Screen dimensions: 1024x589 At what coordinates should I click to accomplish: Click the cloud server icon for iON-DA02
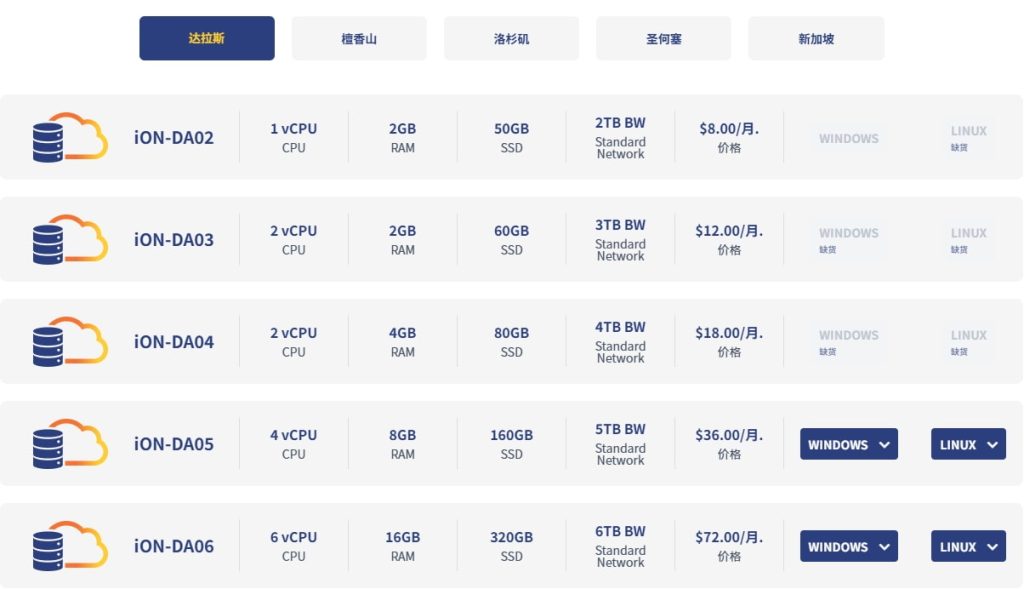click(69, 137)
